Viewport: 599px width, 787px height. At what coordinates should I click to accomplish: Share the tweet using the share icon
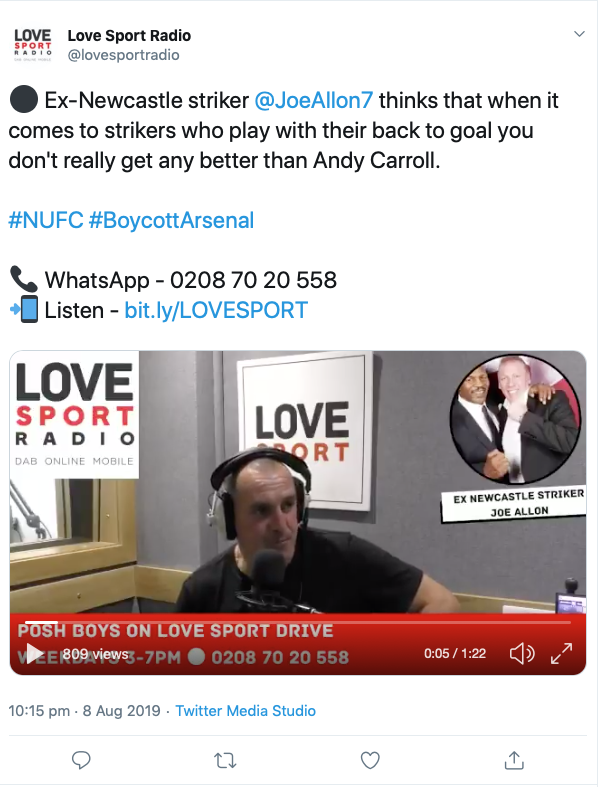(x=514, y=760)
